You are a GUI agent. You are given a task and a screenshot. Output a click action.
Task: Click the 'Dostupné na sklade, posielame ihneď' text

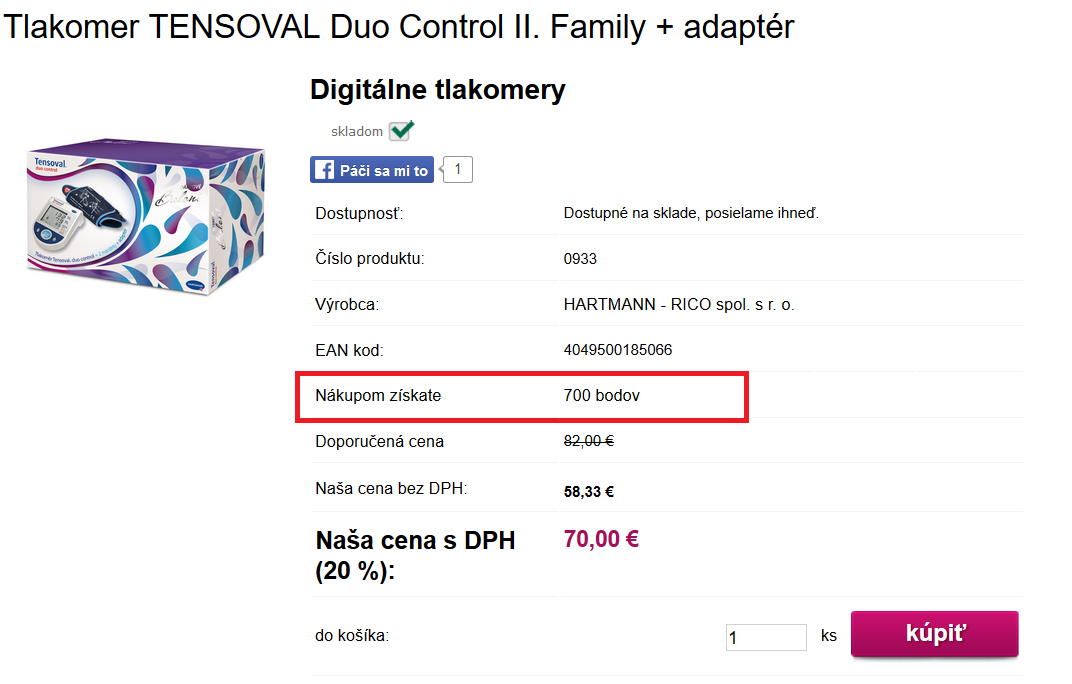pyautogui.click(x=691, y=213)
